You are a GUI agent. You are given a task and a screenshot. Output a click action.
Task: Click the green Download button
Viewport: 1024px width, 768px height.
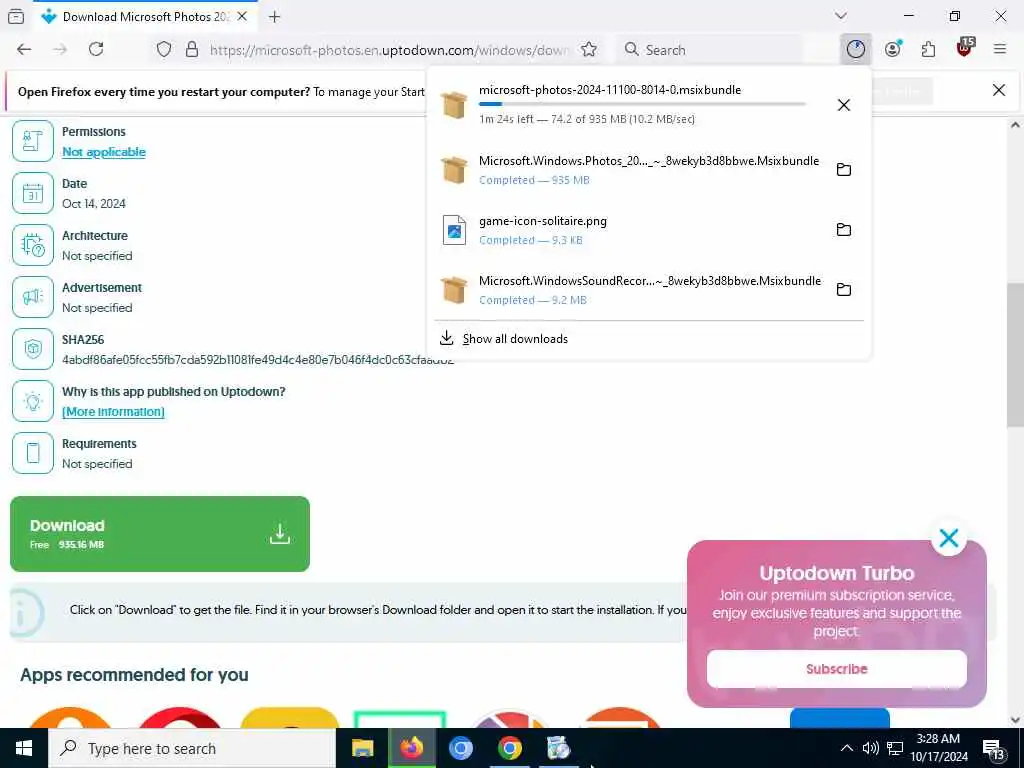click(x=160, y=534)
